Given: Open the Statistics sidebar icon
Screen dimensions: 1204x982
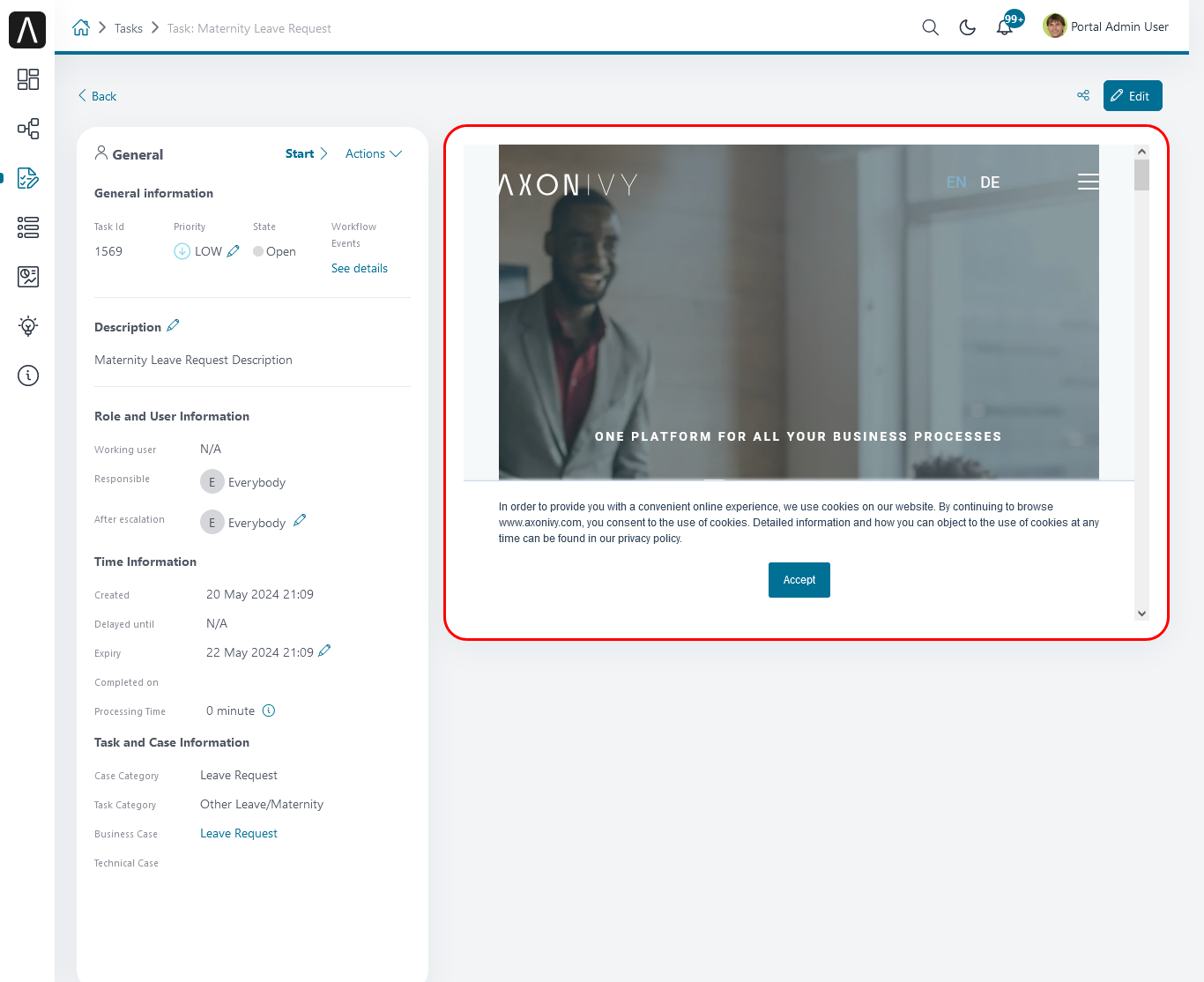Looking at the screenshot, I should (28, 277).
